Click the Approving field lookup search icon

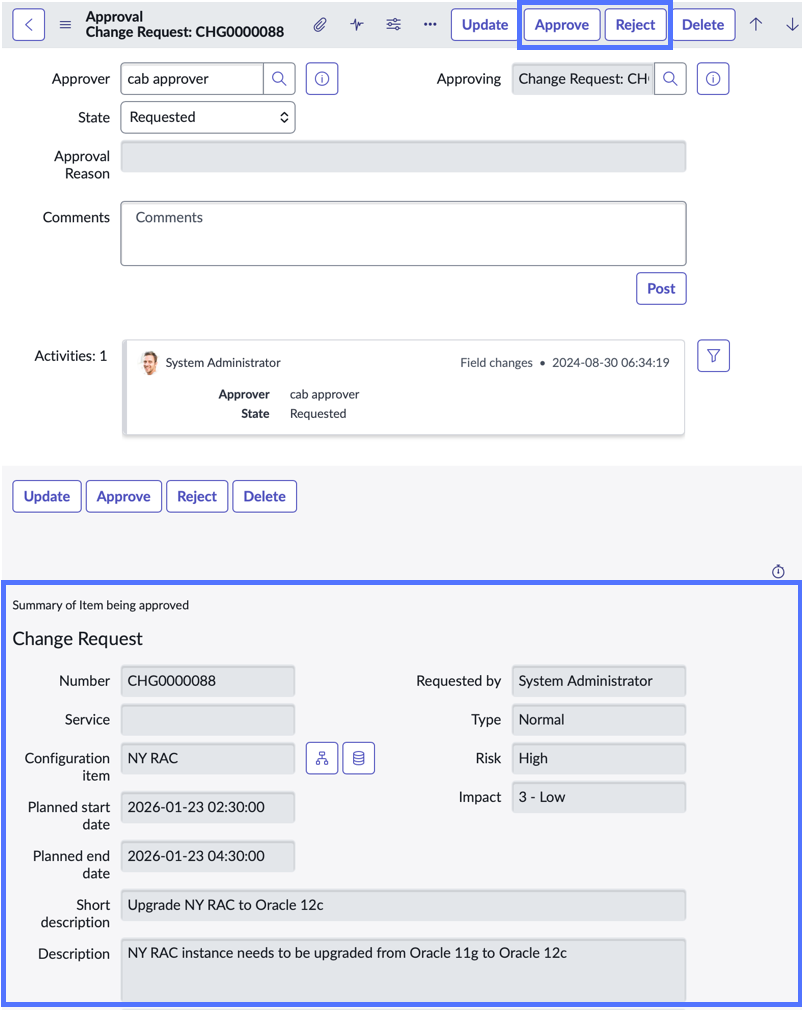click(x=670, y=79)
